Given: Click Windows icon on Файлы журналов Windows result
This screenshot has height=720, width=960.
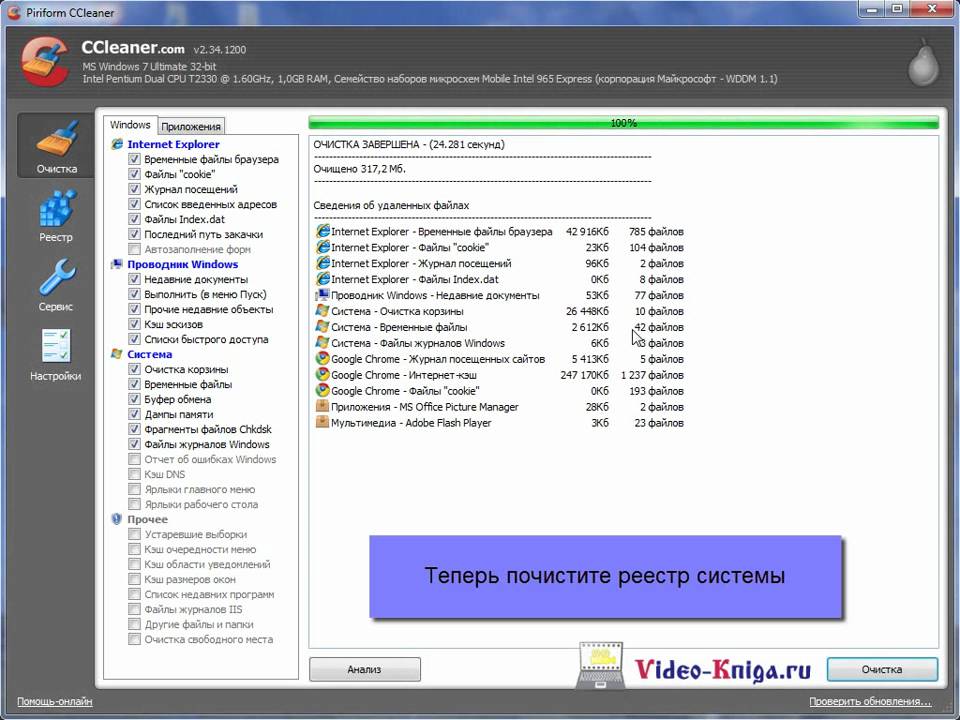Looking at the screenshot, I should [322, 343].
